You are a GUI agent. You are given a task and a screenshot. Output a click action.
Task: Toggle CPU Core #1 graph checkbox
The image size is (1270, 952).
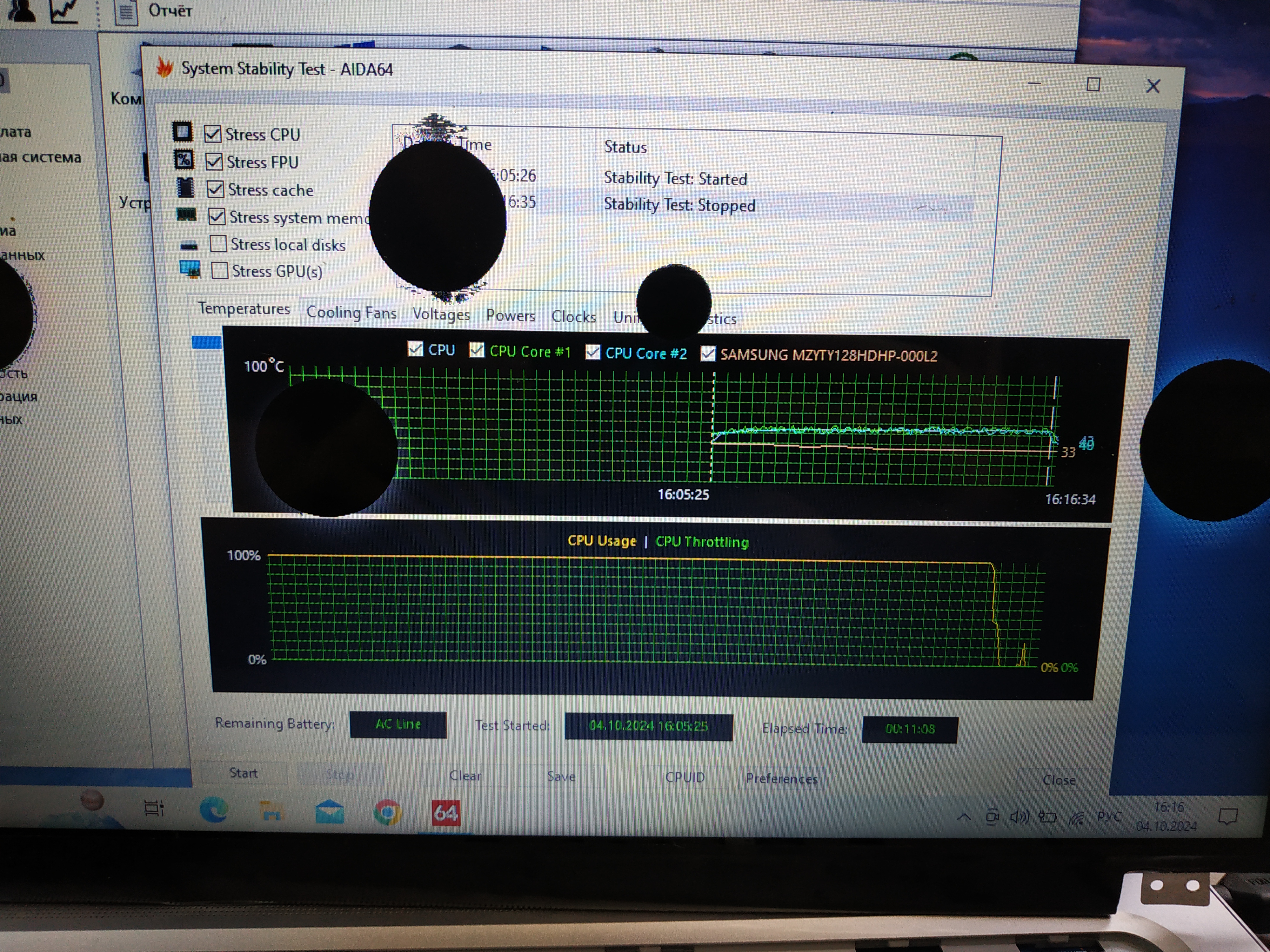point(477,349)
